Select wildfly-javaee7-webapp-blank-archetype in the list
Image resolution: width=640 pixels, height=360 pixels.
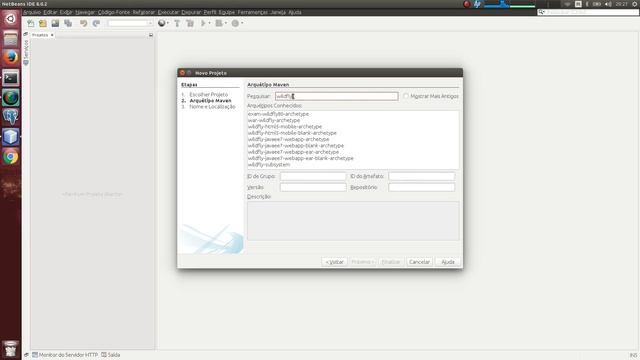coord(296,146)
